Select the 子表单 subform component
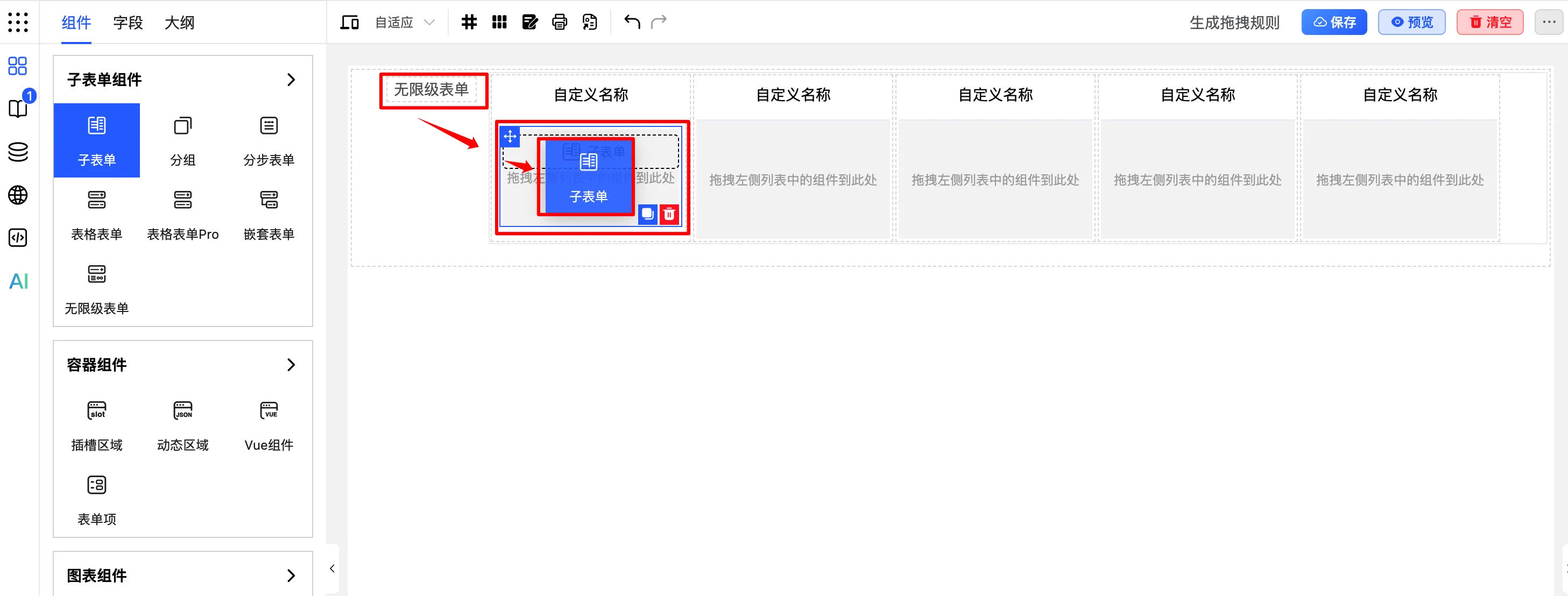This screenshot has width=1568, height=596. pyautogui.click(x=96, y=140)
